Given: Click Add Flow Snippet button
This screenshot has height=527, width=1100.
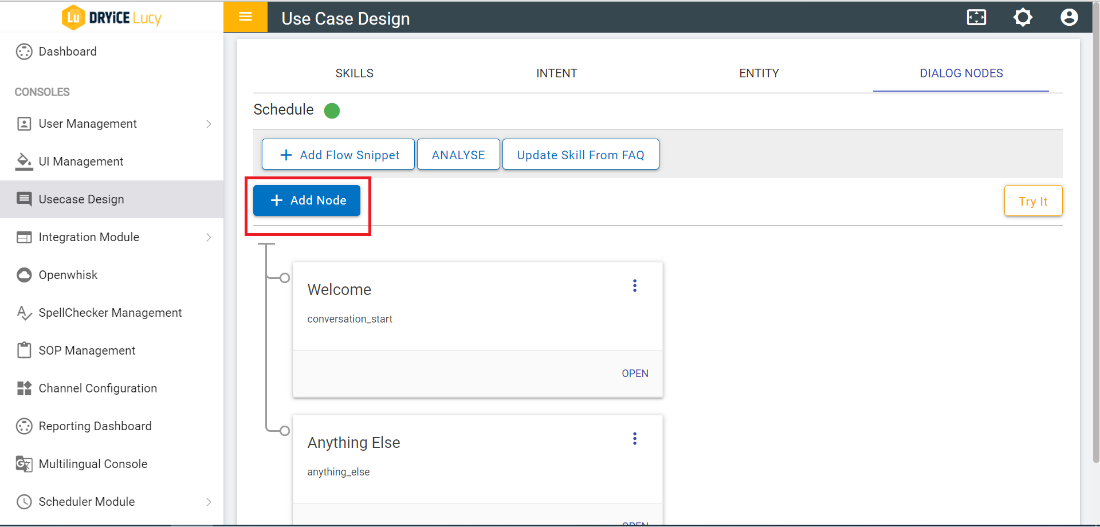Looking at the screenshot, I should [338, 155].
